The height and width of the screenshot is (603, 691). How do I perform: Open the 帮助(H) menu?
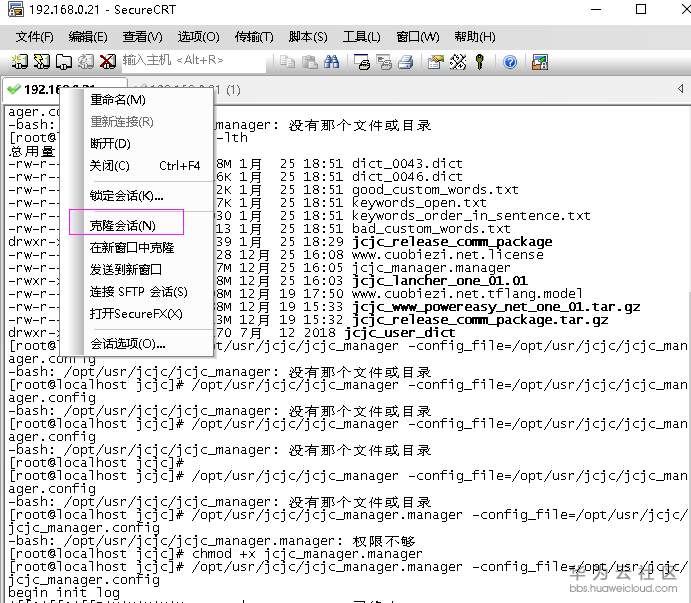pos(475,37)
